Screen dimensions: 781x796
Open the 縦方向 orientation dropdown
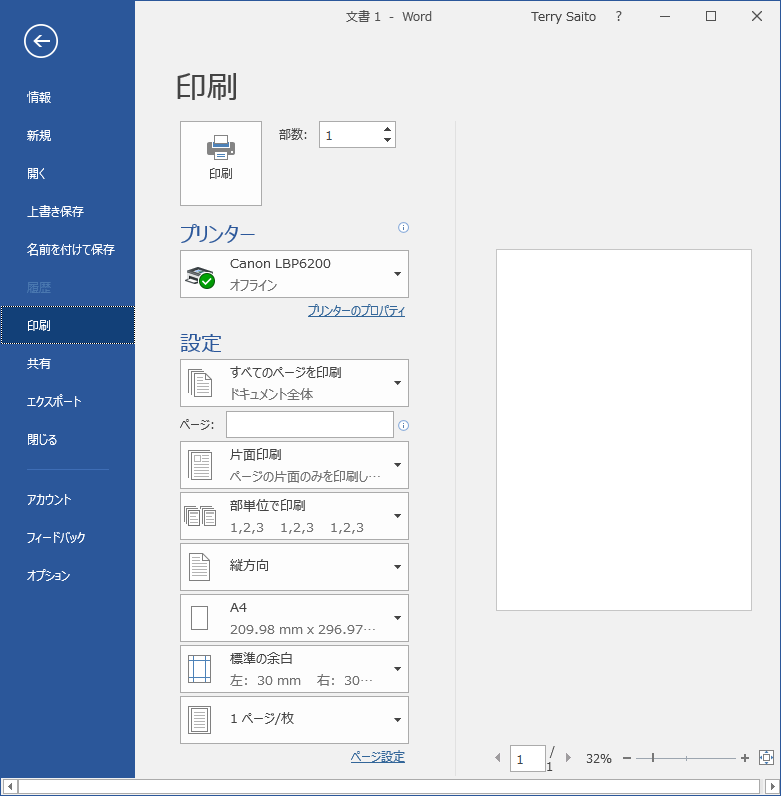tap(295, 567)
